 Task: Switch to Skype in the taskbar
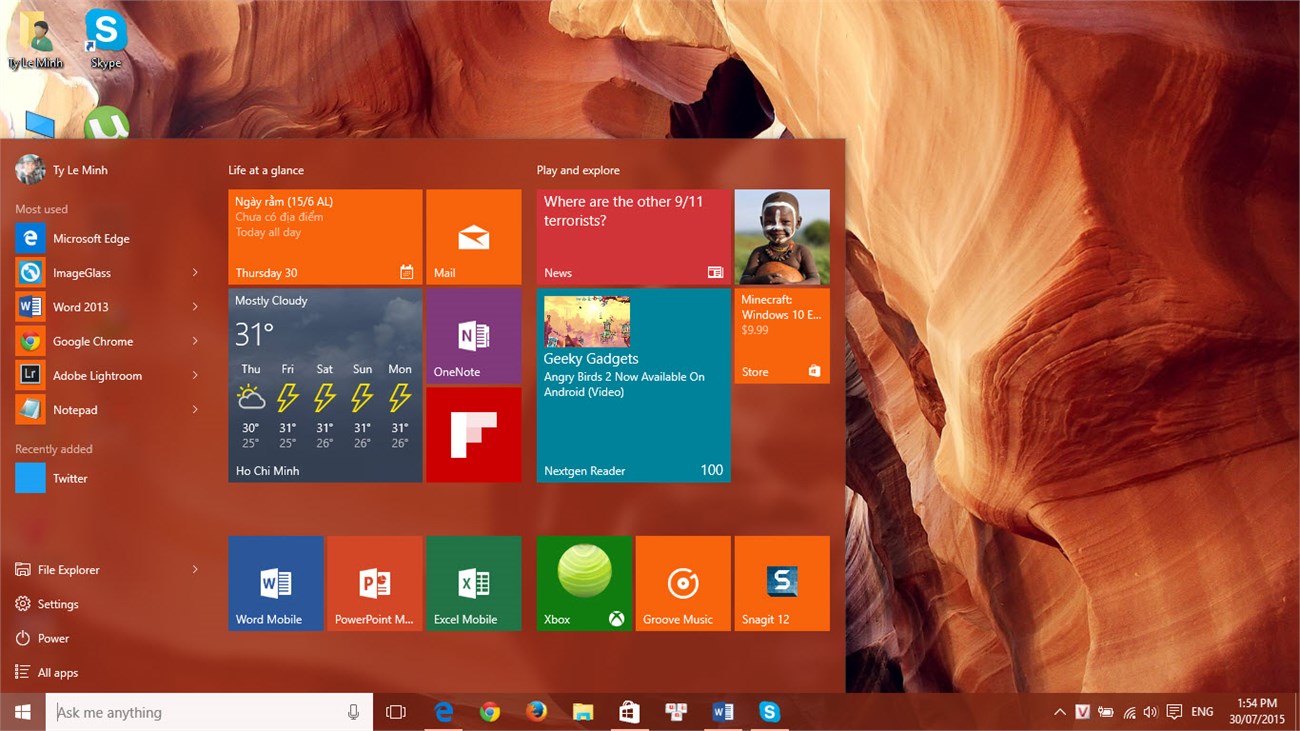(x=769, y=712)
